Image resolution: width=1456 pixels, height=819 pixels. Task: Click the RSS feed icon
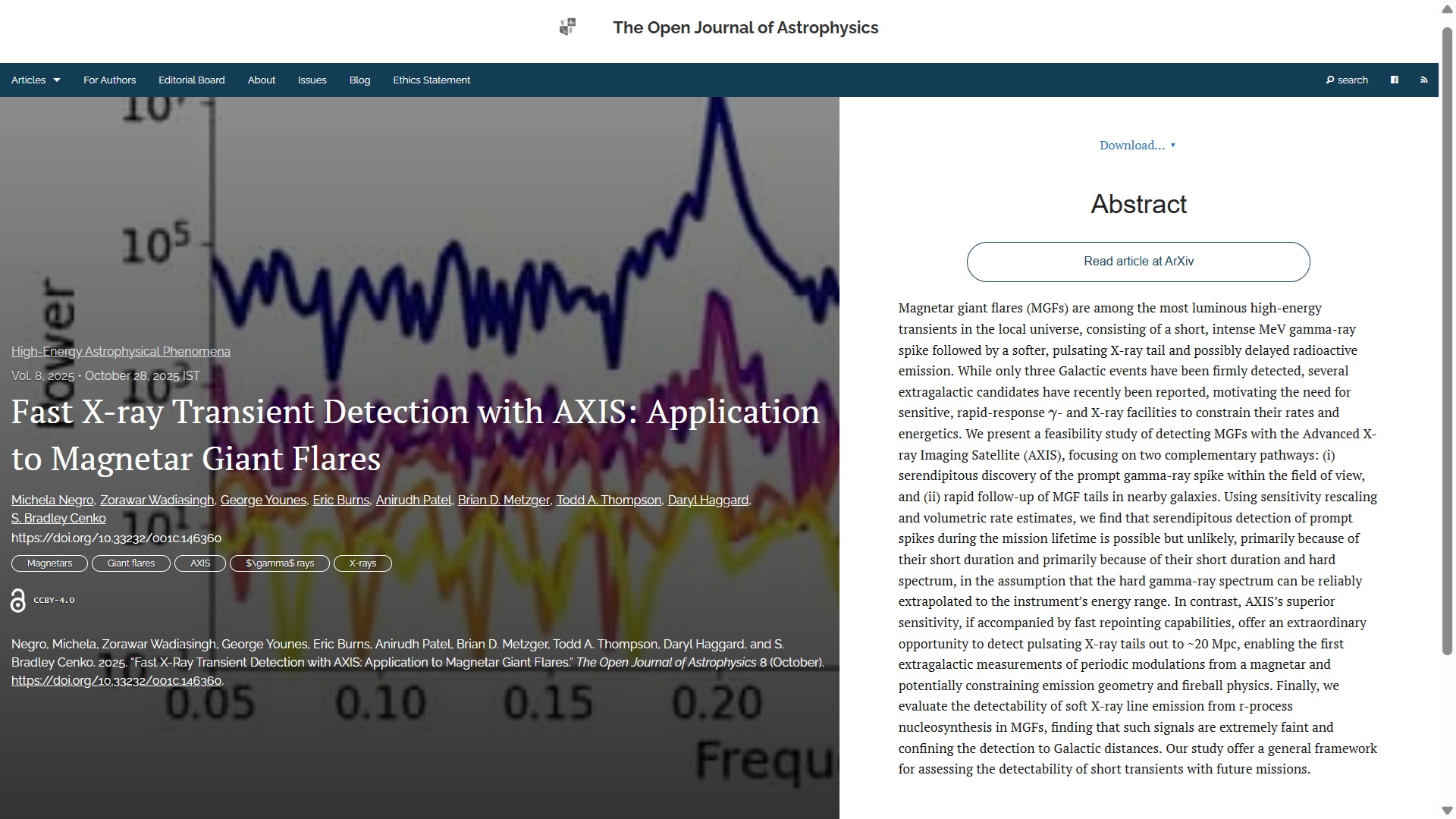click(1423, 80)
